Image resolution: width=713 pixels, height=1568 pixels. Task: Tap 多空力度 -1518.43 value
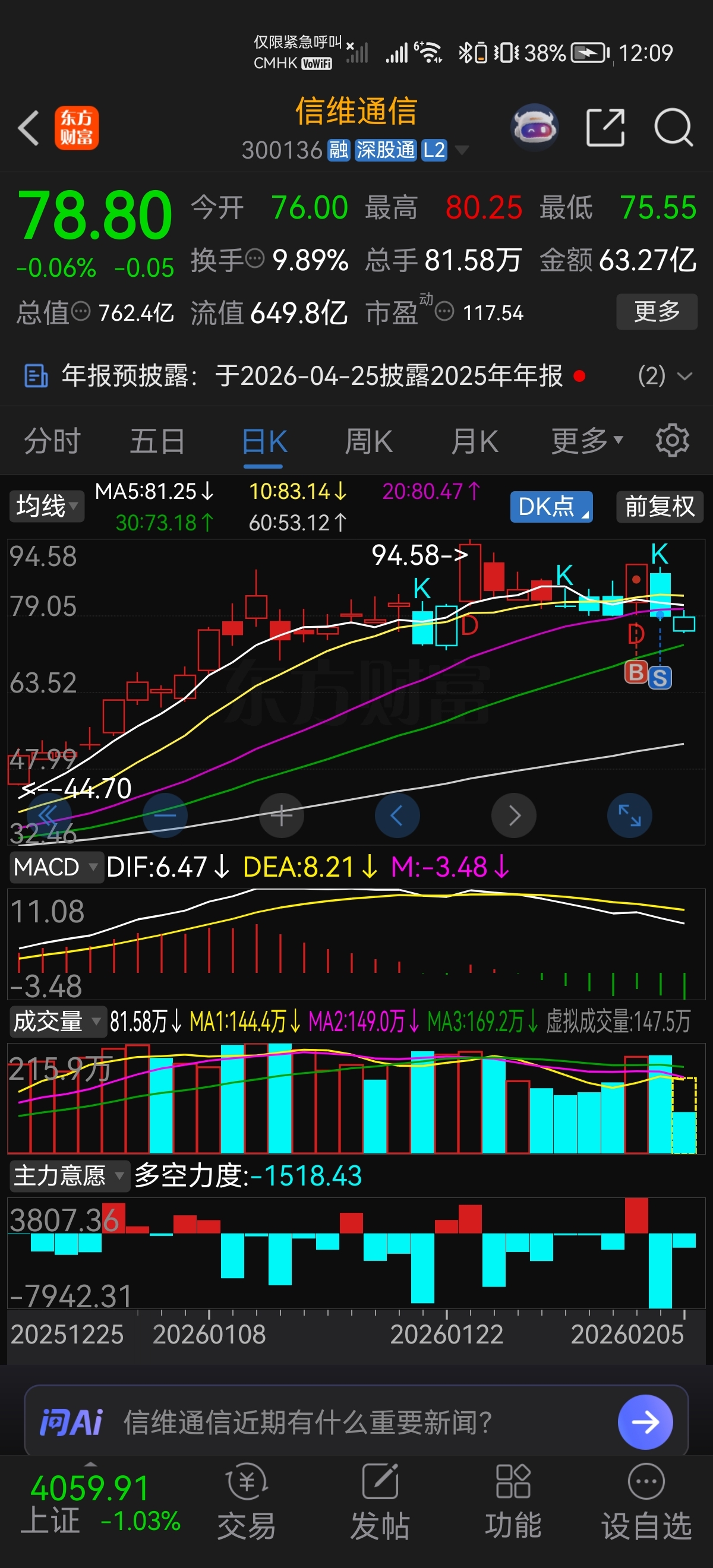pos(248,1175)
